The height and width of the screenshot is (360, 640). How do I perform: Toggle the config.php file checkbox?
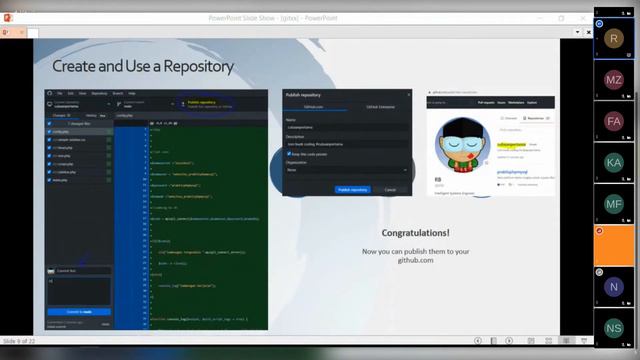49,132
